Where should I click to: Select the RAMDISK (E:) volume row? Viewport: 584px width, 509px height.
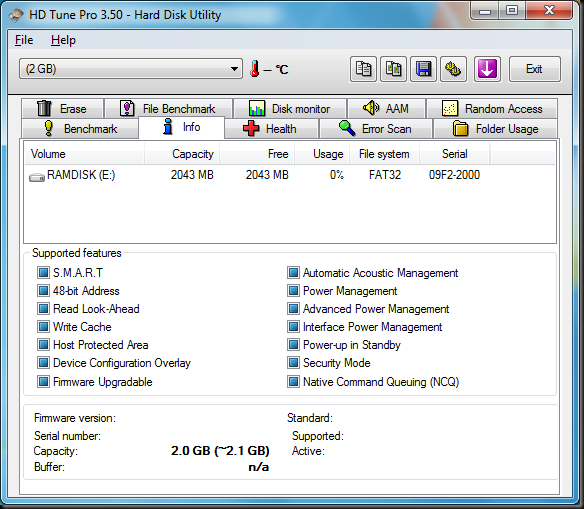290,175
